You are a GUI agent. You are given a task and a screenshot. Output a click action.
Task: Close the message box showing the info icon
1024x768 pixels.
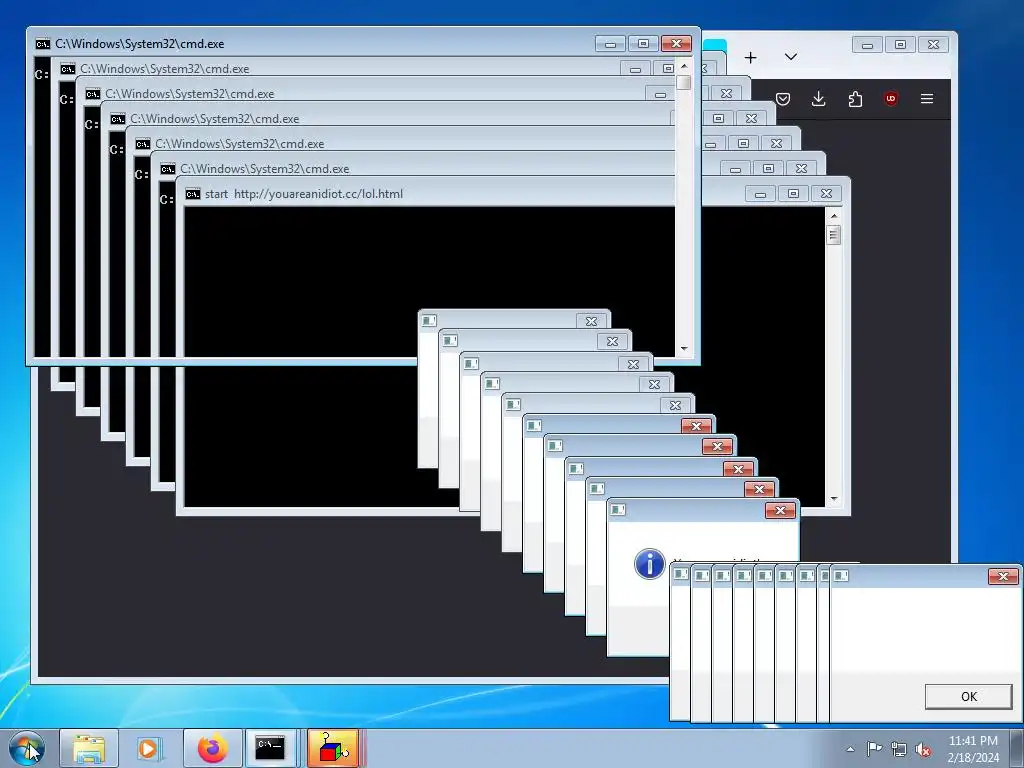780,511
